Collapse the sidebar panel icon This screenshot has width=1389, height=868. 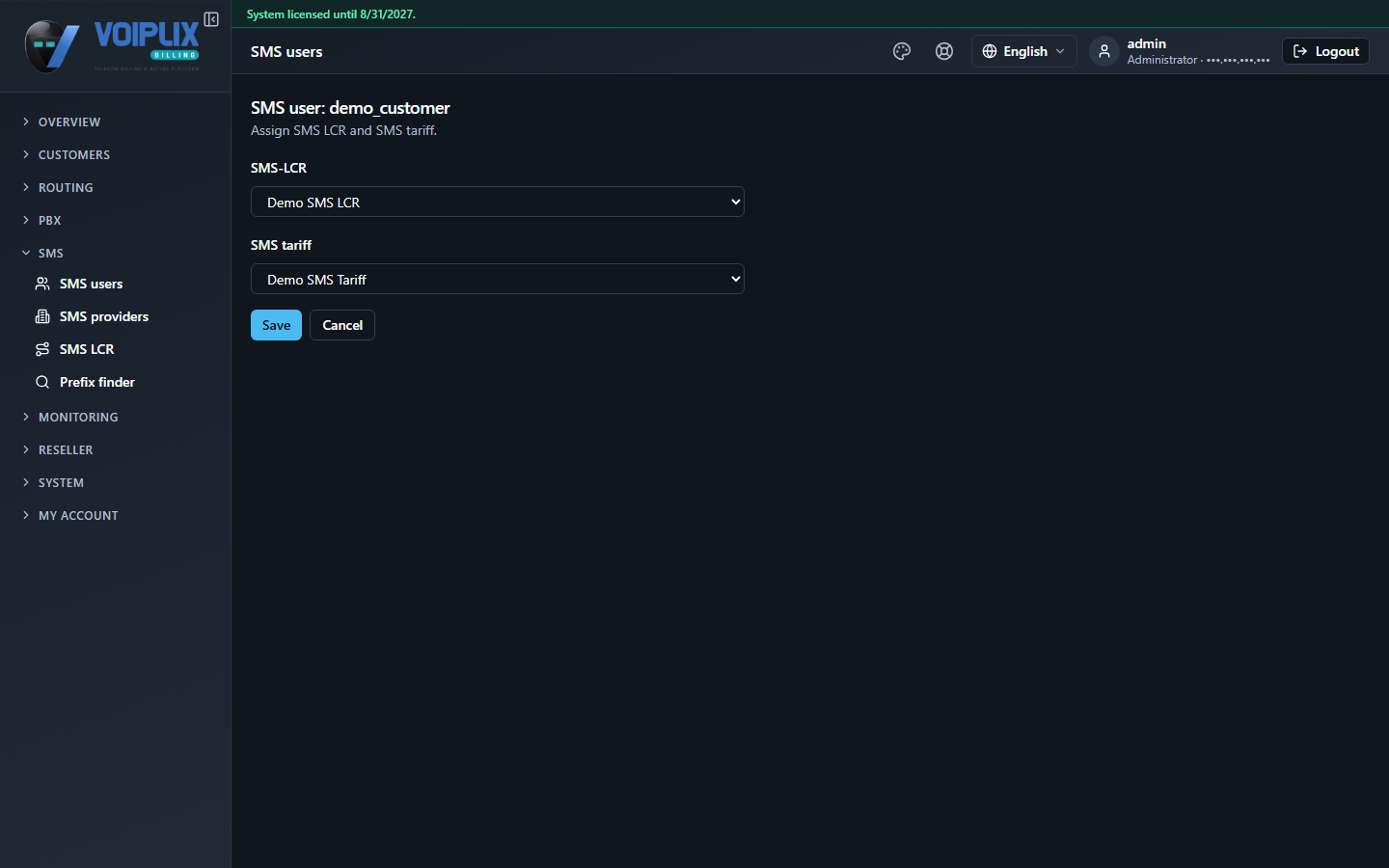211,19
